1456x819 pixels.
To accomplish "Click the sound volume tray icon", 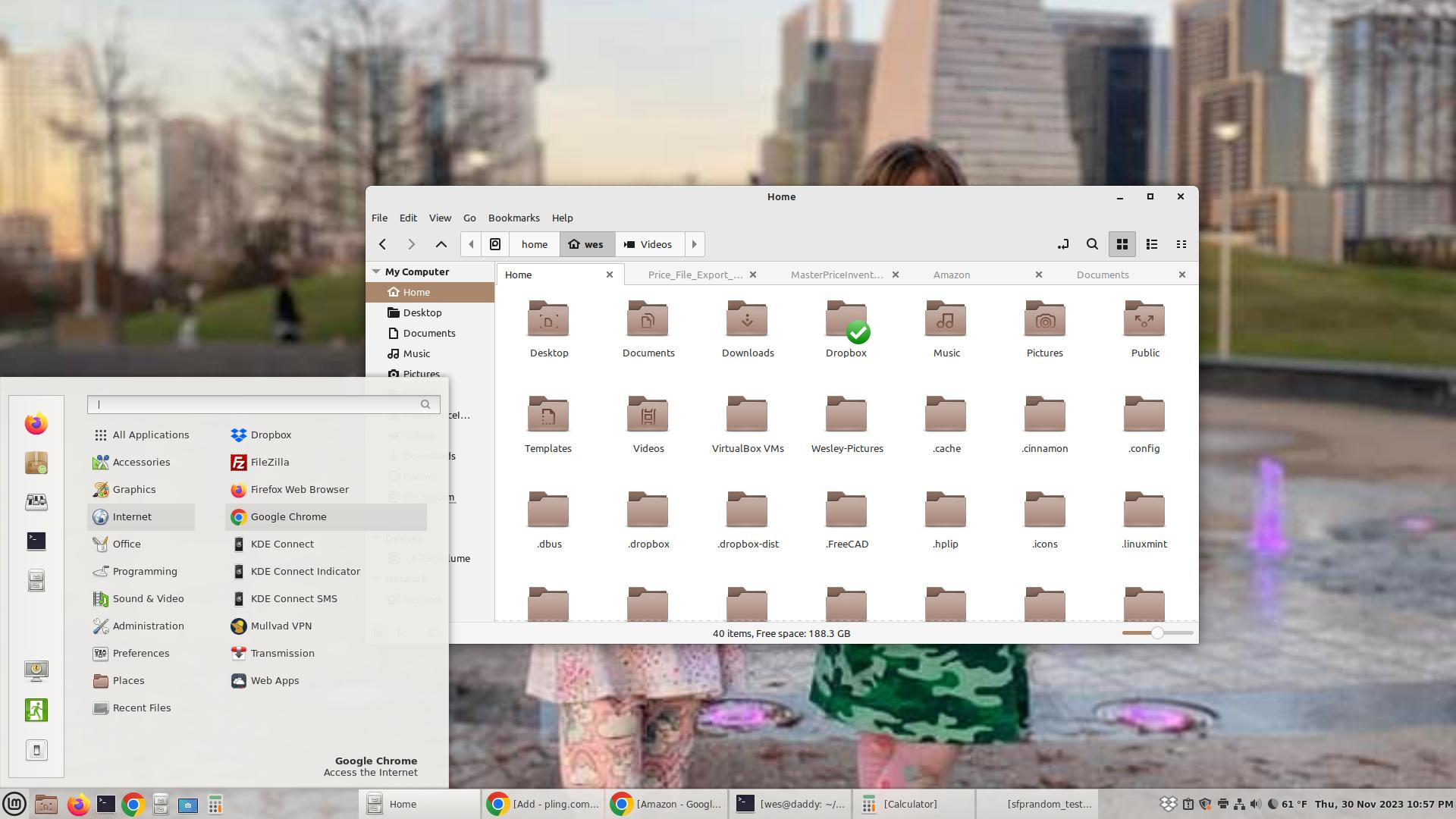I will tap(1256, 804).
